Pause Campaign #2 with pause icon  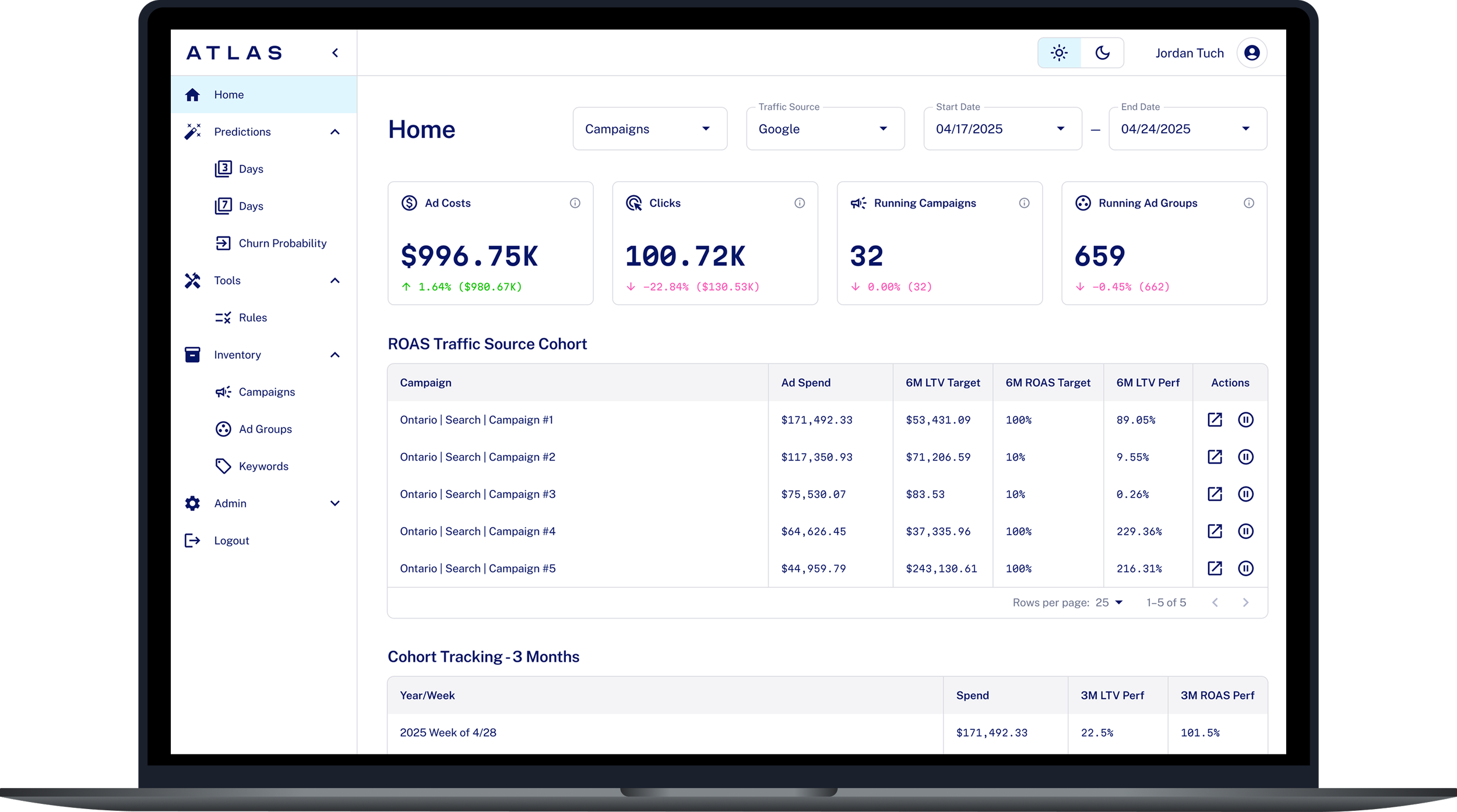pyautogui.click(x=1245, y=457)
